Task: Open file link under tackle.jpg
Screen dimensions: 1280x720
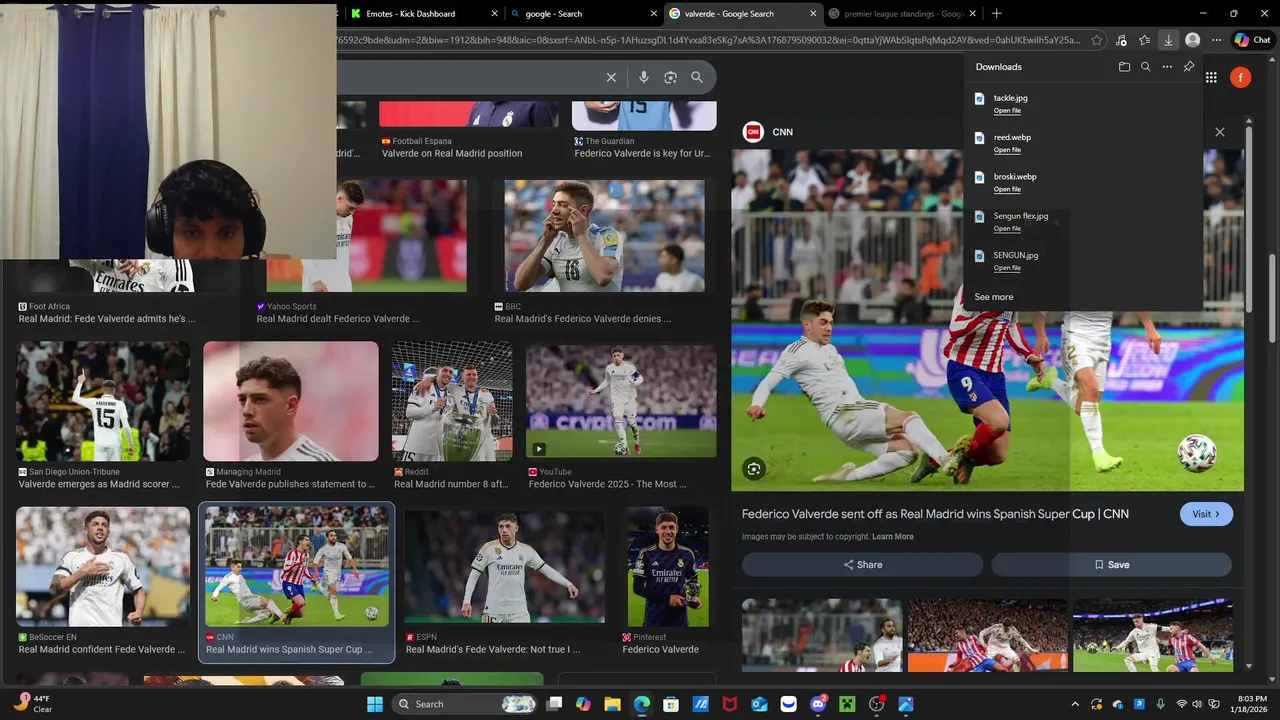Action: coord(1007,111)
